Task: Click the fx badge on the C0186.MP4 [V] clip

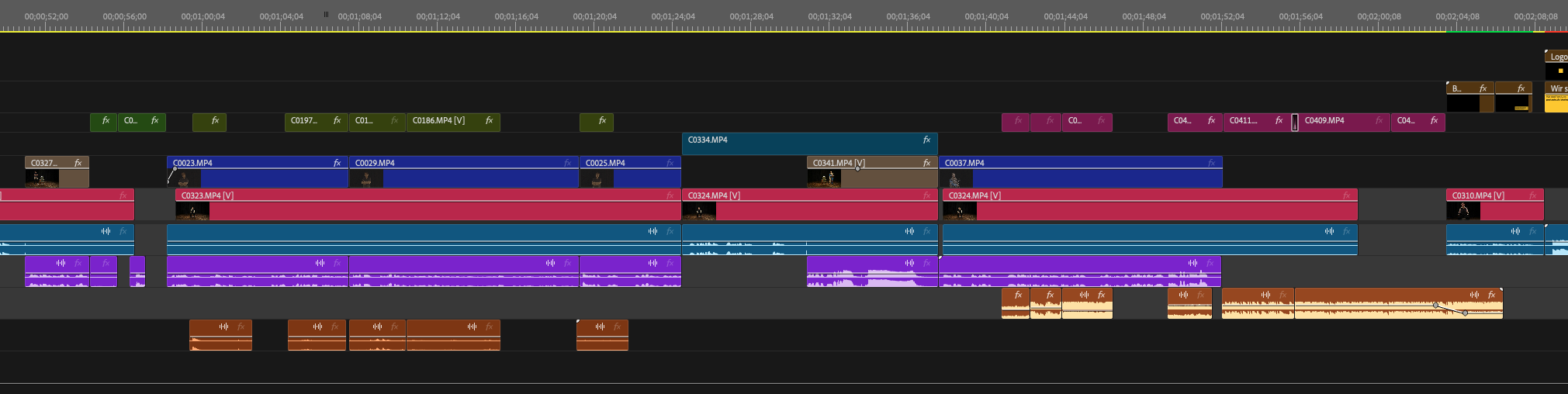Action: (489, 120)
